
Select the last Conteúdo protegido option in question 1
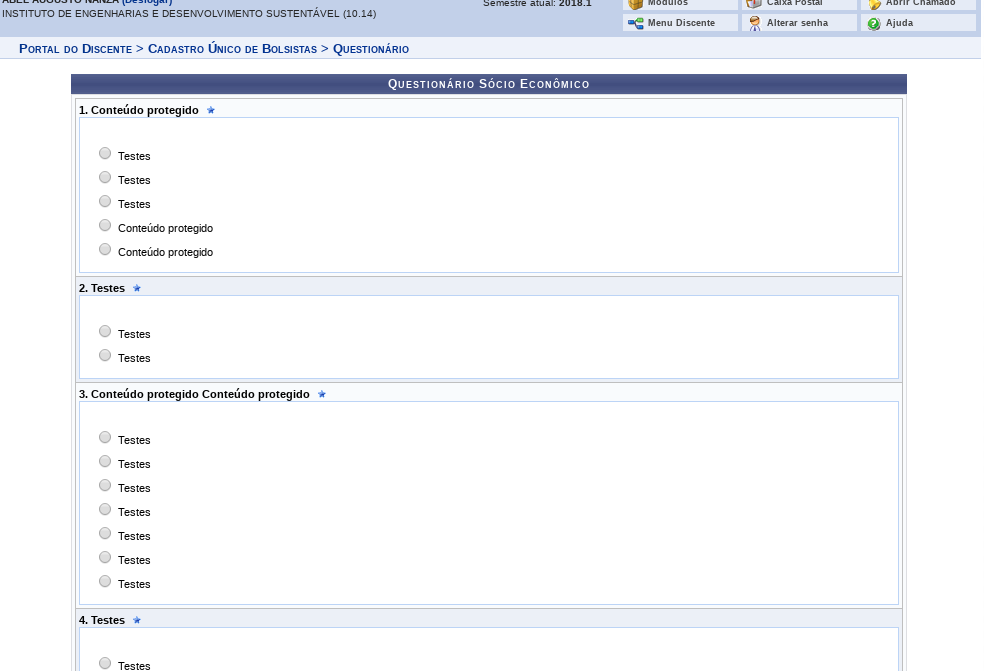(105, 249)
